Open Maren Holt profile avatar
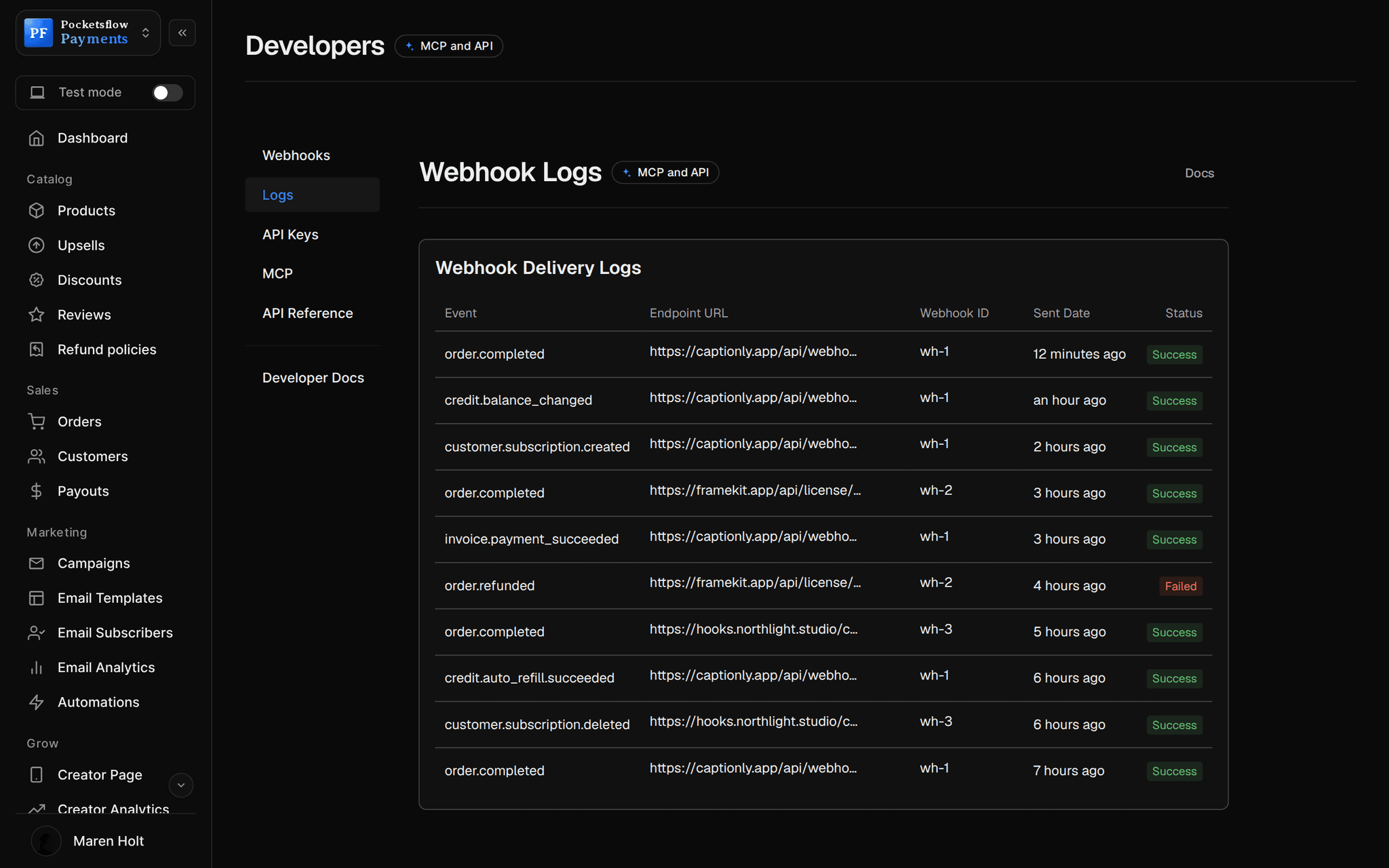This screenshot has height=868, width=1389. click(x=46, y=841)
